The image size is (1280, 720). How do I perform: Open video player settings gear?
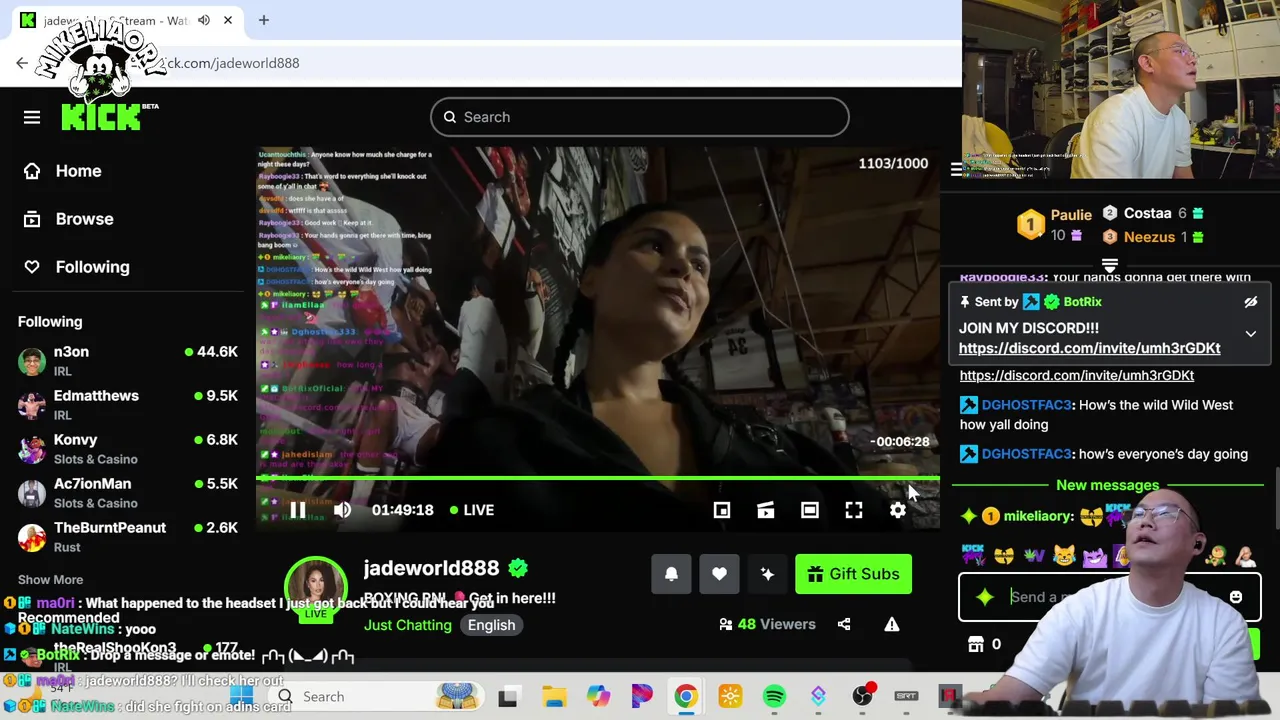[898, 510]
